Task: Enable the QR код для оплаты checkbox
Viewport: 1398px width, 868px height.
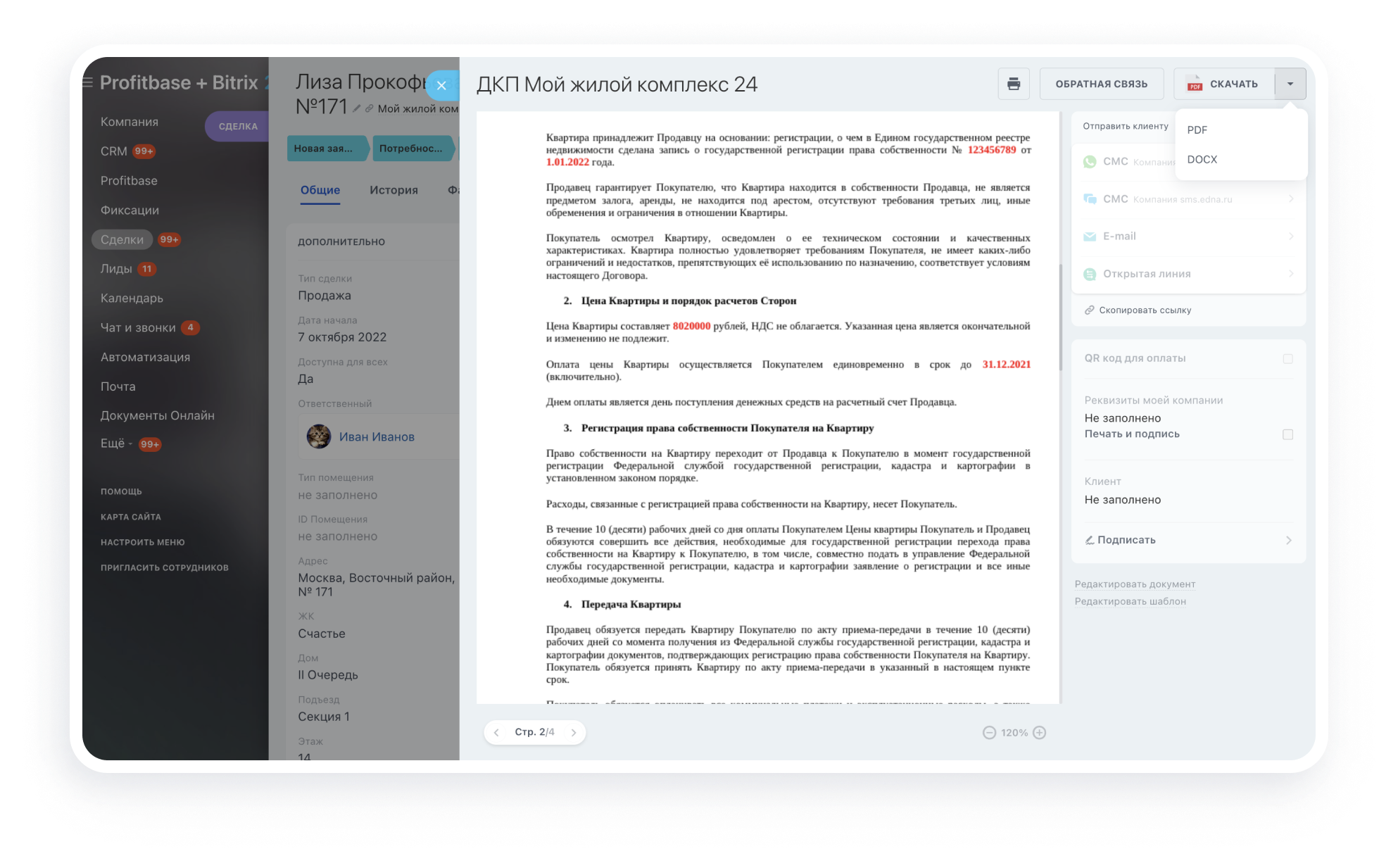Action: 1287,359
